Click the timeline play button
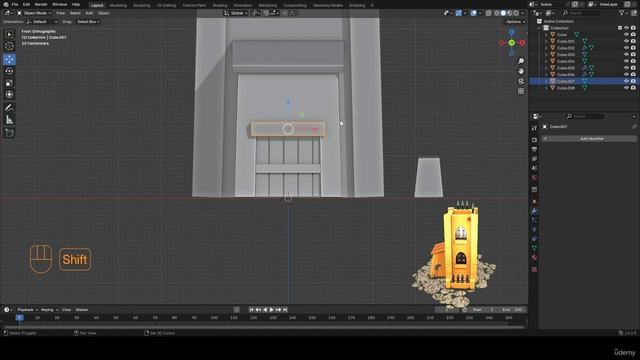 click(271, 310)
